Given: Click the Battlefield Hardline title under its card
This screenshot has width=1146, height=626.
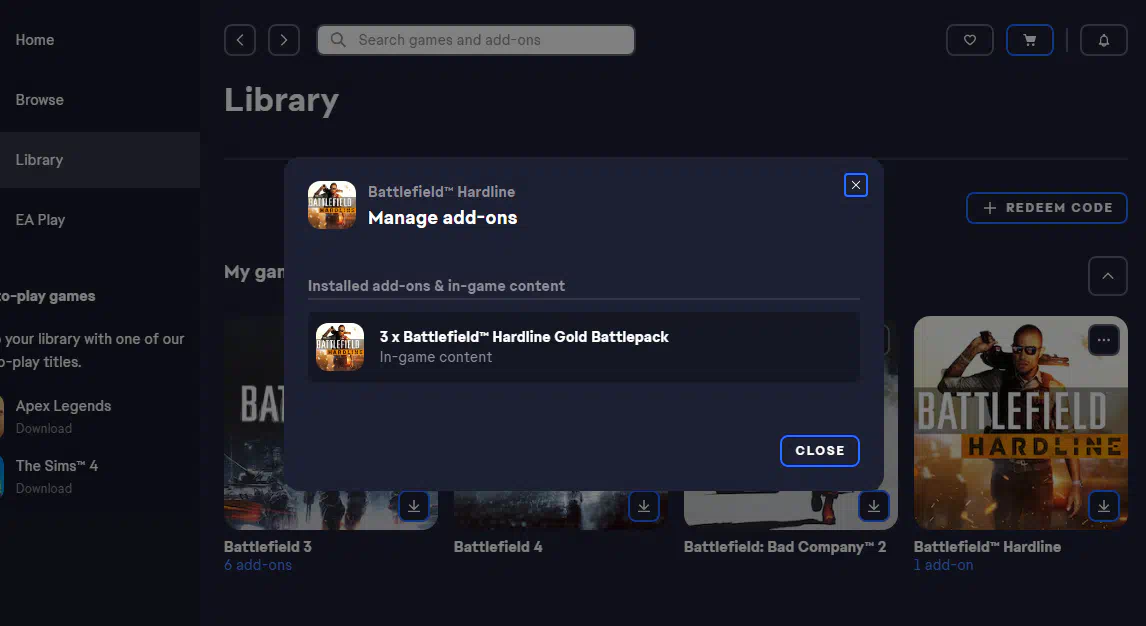Looking at the screenshot, I should coord(987,546).
